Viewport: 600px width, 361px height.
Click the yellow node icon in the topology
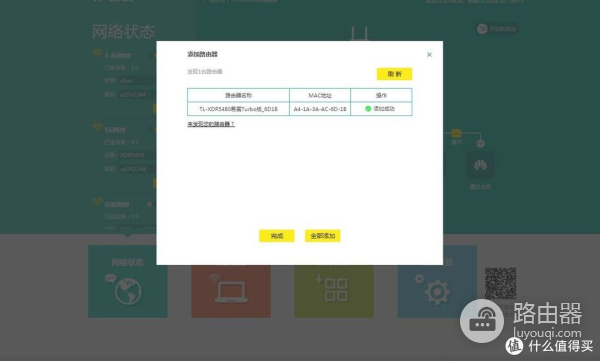(456, 133)
